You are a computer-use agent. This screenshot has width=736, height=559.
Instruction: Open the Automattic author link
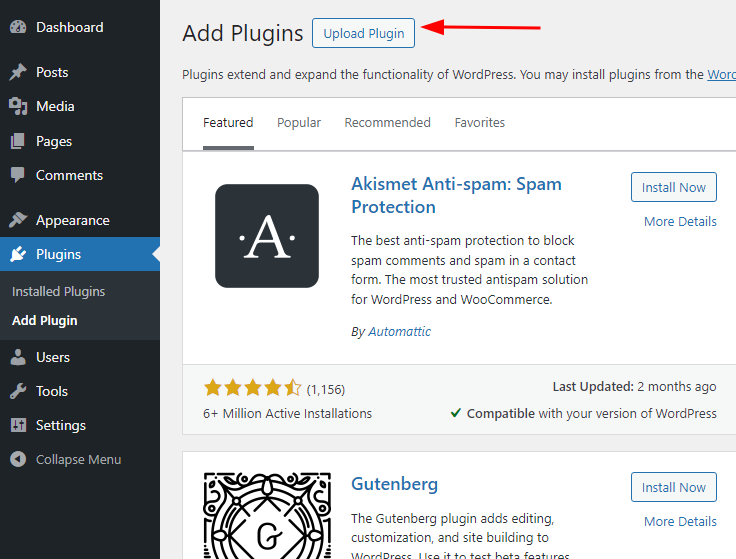[399, 332]
